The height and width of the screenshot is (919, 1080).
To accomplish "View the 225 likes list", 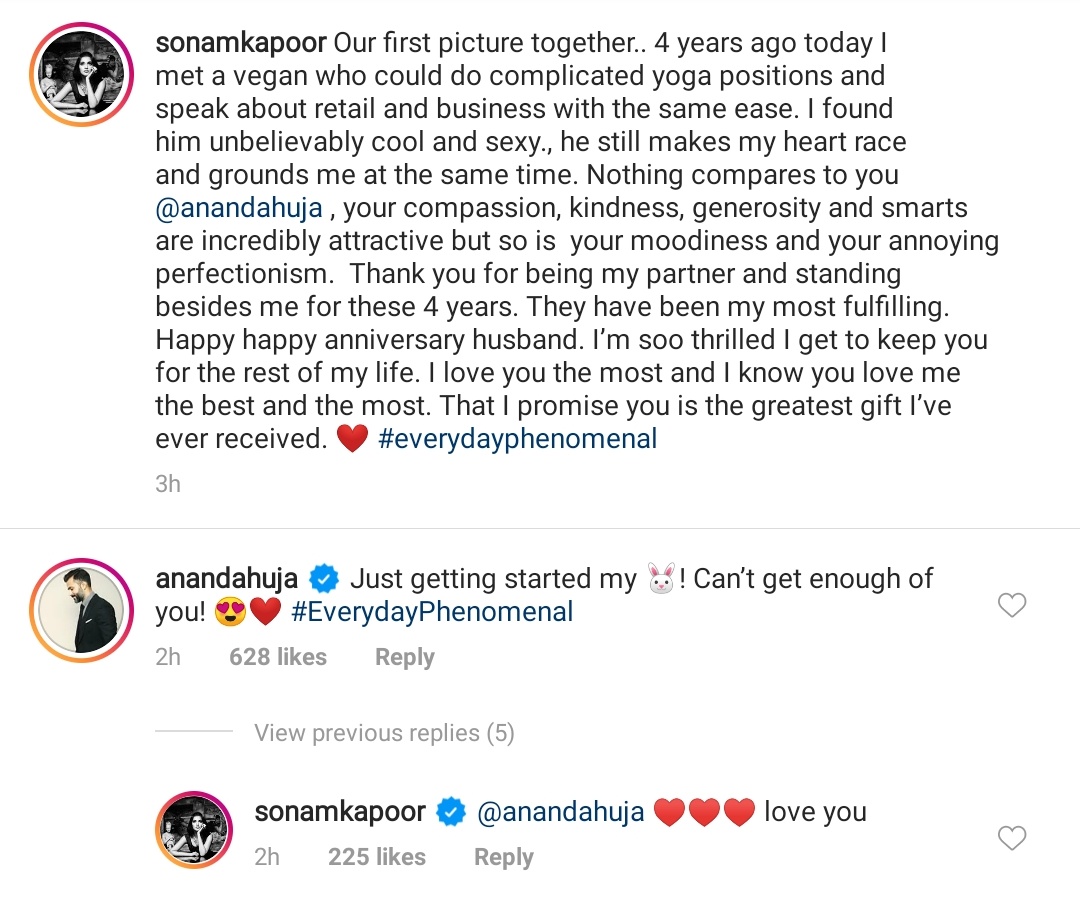I will (377, 857).
